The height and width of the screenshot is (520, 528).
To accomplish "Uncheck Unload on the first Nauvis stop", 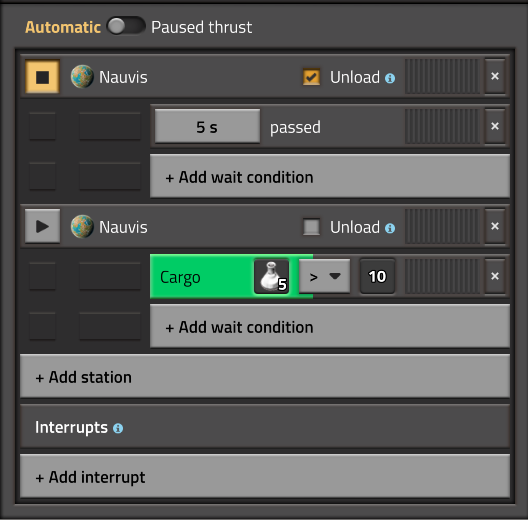I will [311, 77].
